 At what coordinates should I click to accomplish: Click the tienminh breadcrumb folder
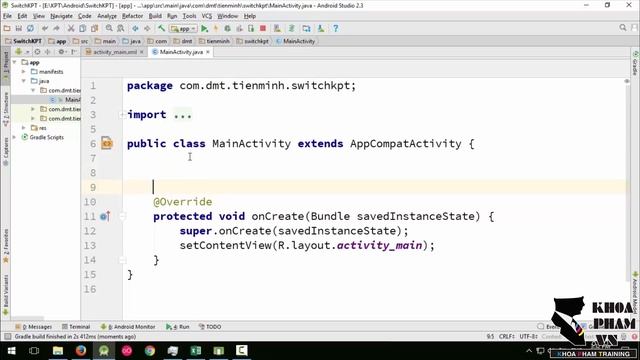click(x=214, y=41)
